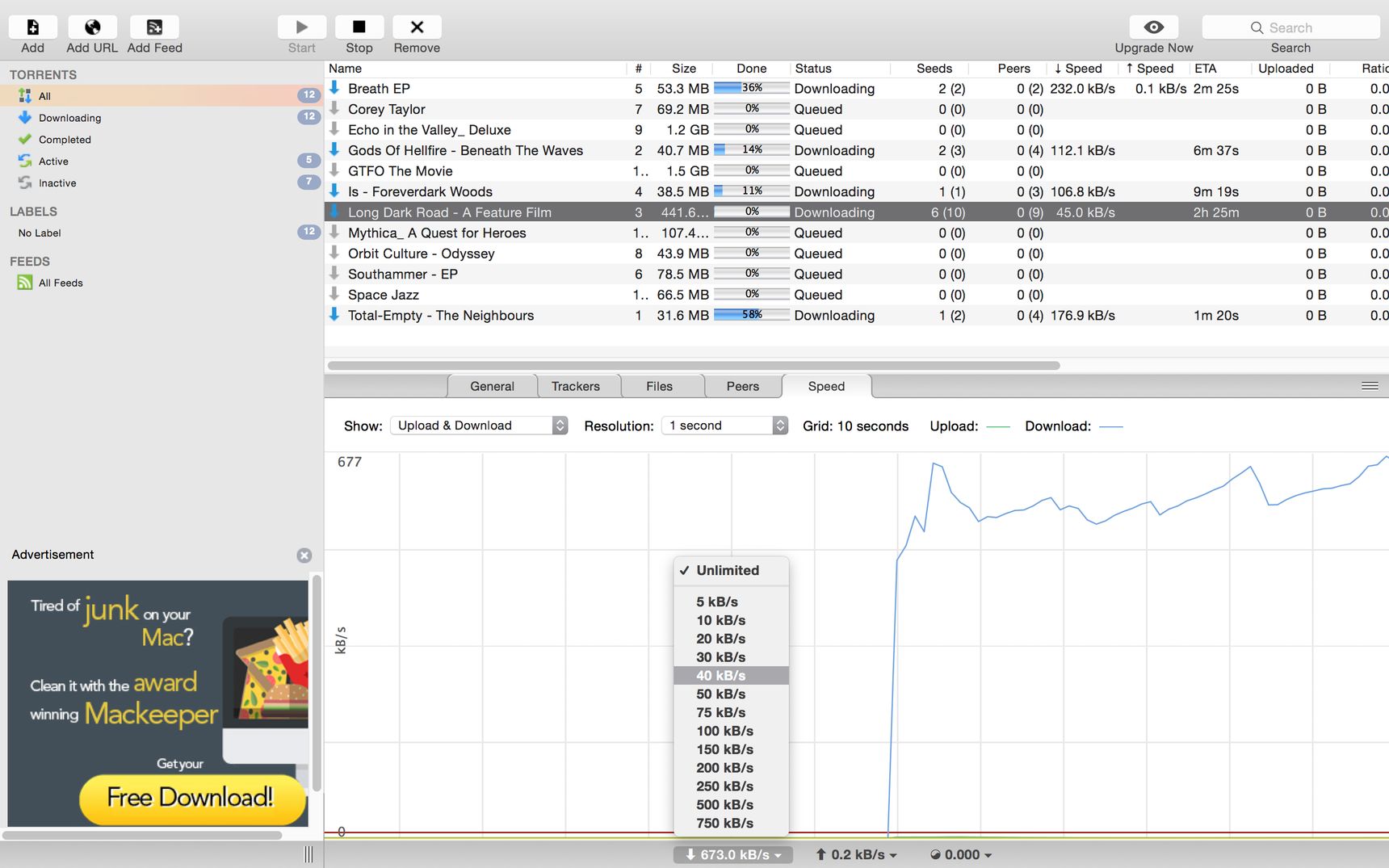Click Breath EP 36% progress bar
This screenshot has width=1389, height=868.
[x=752, y=87]
